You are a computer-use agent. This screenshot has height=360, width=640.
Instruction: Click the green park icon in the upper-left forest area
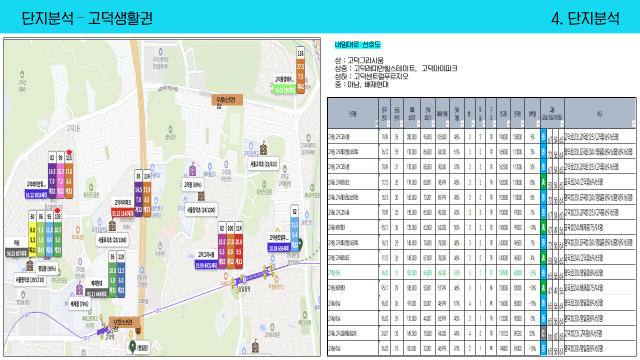[x=22, y=74]
